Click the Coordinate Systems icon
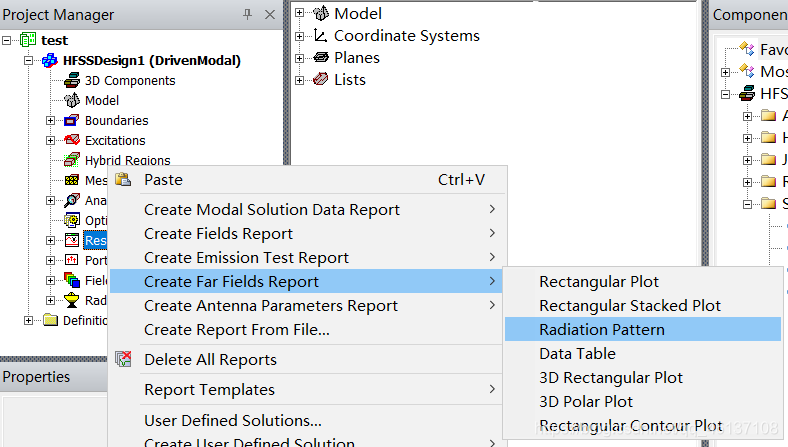Screen dimensions: 788x447 pos(321,35)
